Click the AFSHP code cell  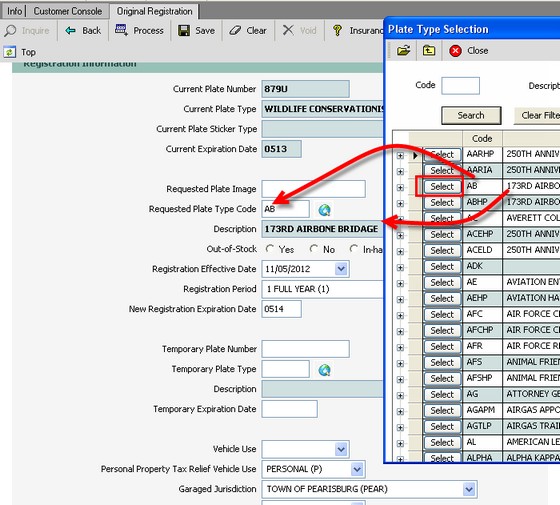[482, 378]
